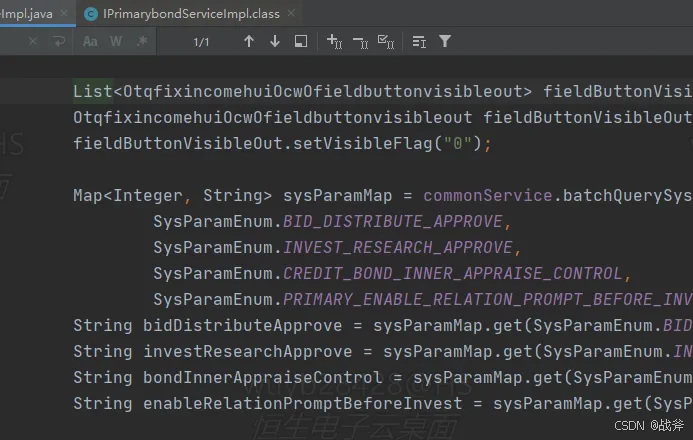Add selection for next occurrence
The height and width of the screenshot is (440, 693).
[x=334, y=42]
